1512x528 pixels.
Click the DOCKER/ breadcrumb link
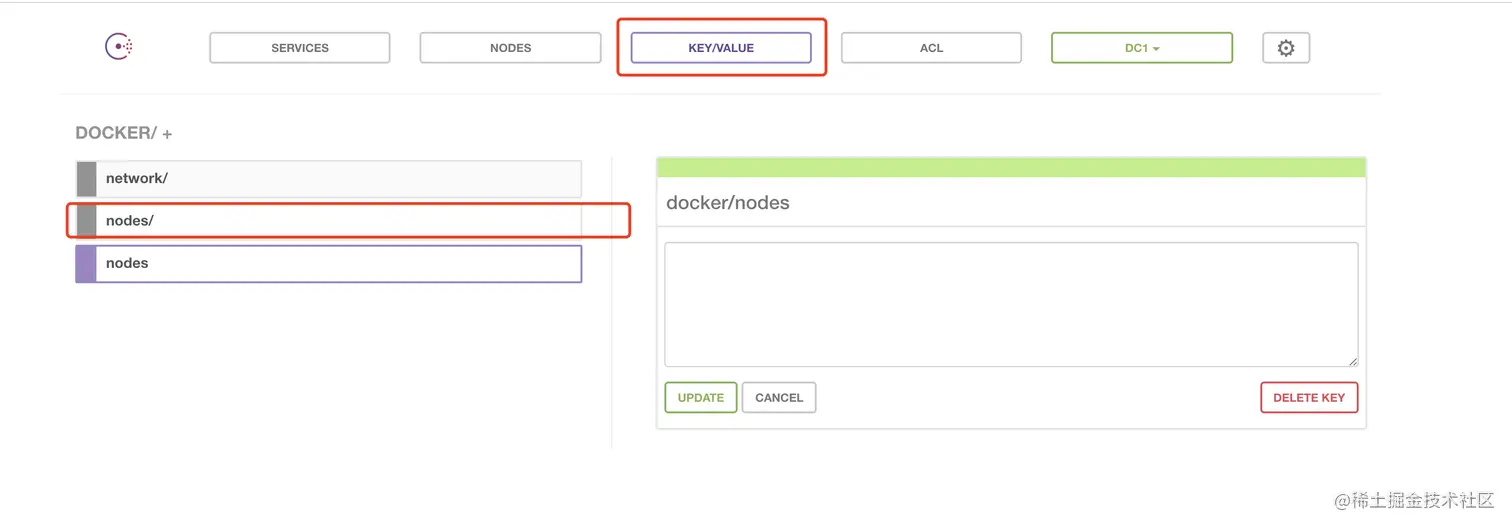pyautogui.click(x=116, y=133)
